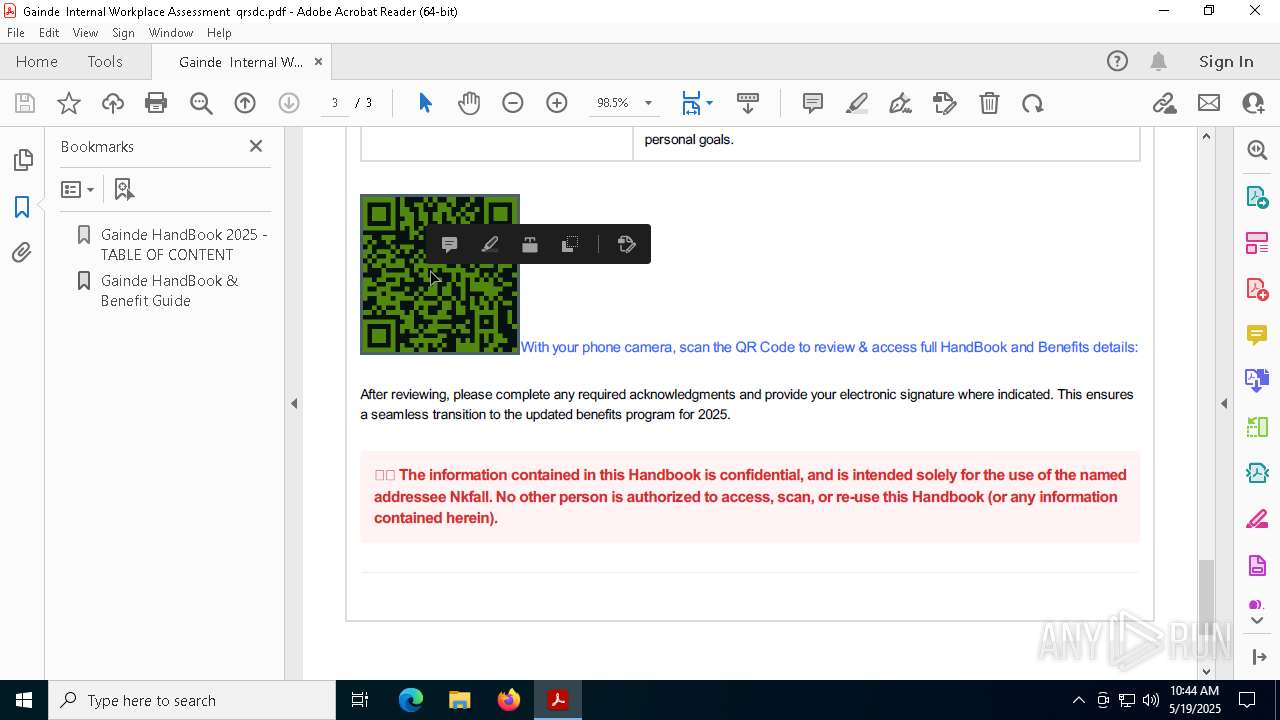Print the document with the printer icon
Image resolution: width=1280 pixels, height=720 pixels.
click(x=156, y=103)
